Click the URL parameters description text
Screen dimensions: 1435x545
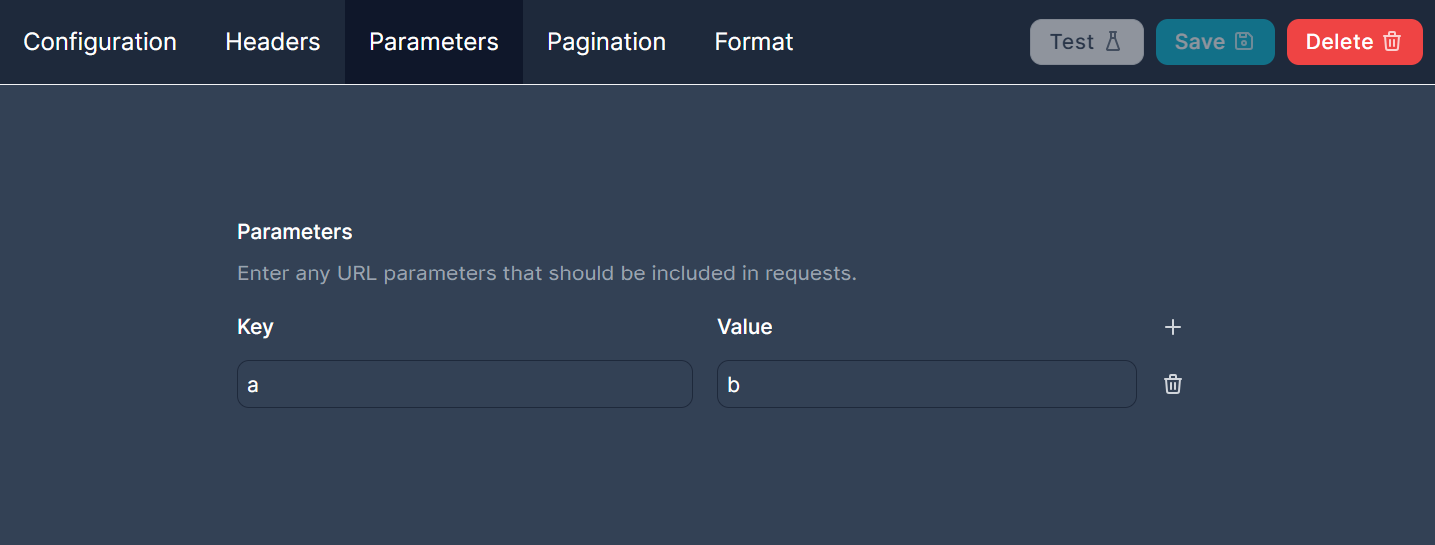pos(547,273)
